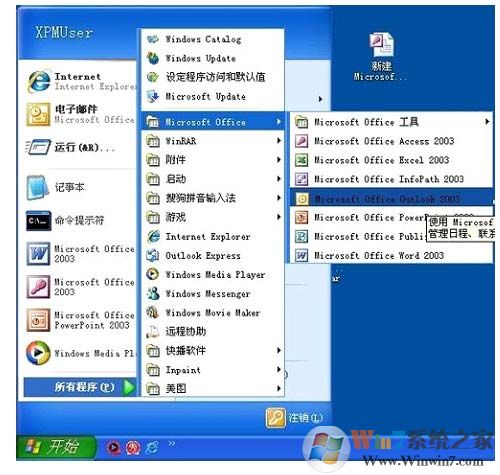Expand the Microsoft Office folder arrow
The width and height of the screenshot is (500, 475).
279,122
